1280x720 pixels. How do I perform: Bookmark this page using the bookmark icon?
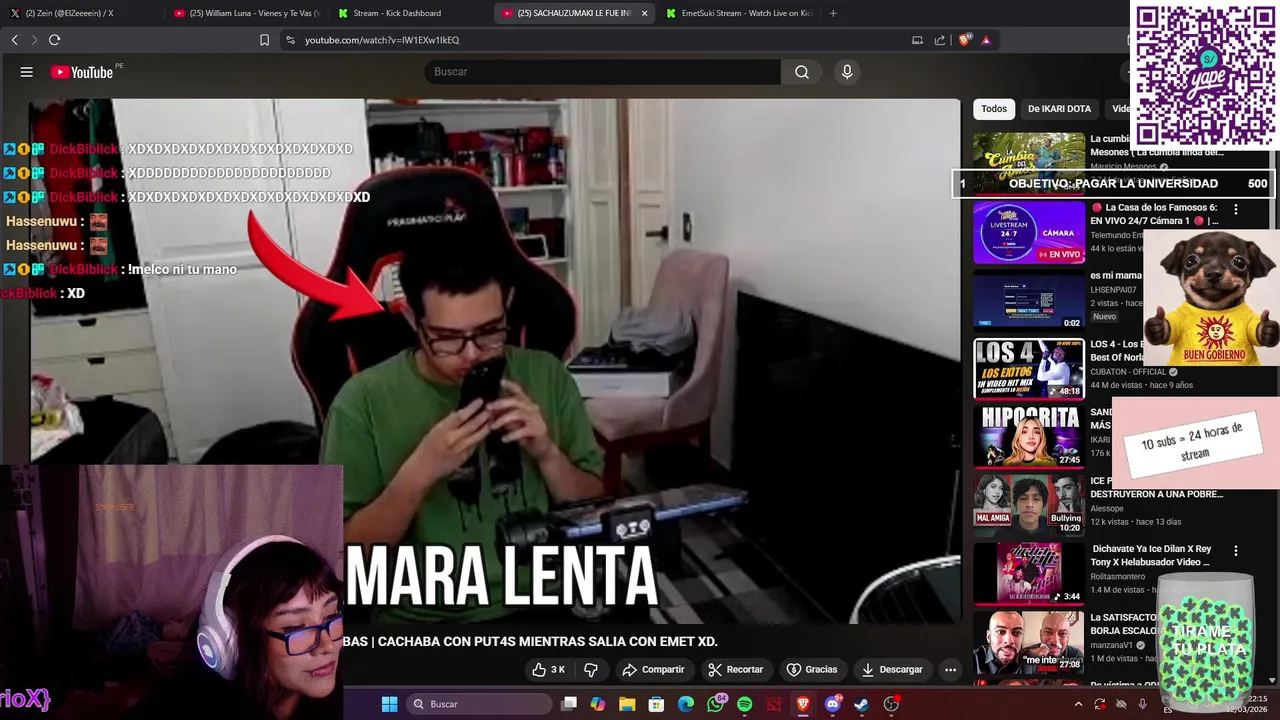[x=264, y=40]
